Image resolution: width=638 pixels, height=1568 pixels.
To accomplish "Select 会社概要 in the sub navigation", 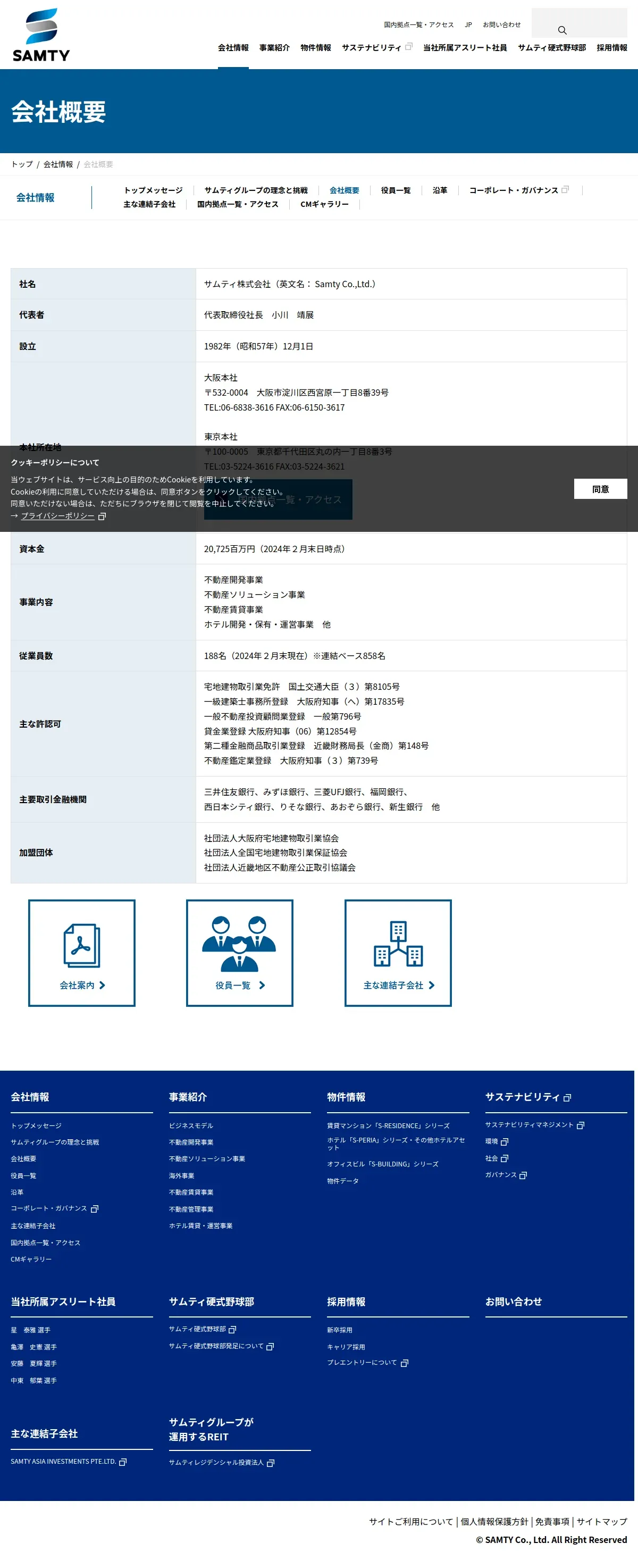I will [344, 190].
